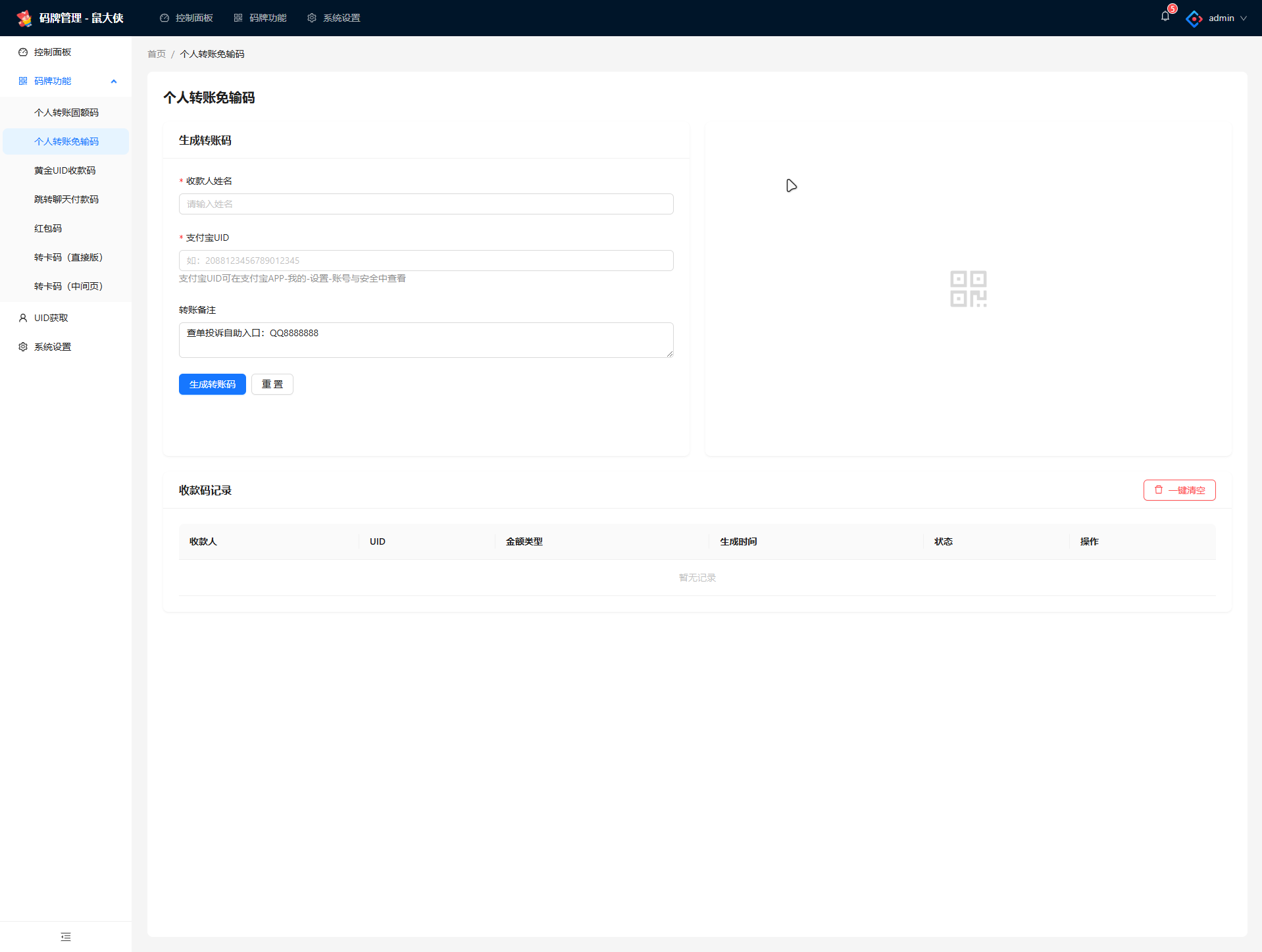Click the notification bell icon
The image size is (1262, 952).
point(1165,17)
